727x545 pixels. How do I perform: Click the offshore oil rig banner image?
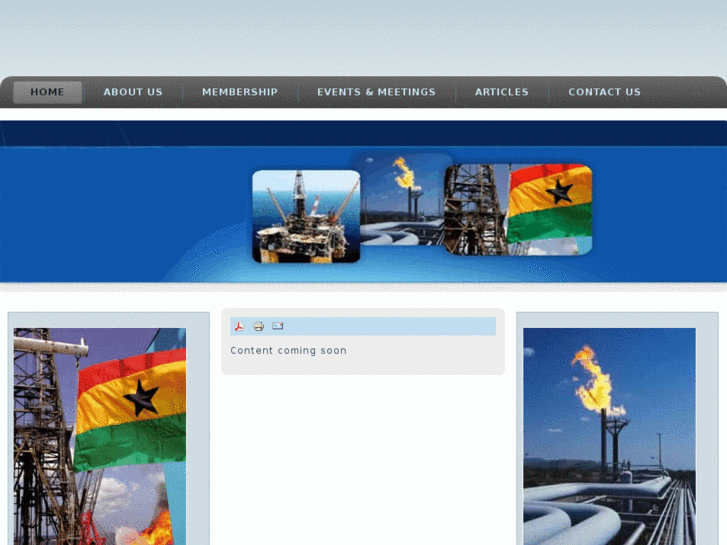pyautogui.click(x=306, y=217)
